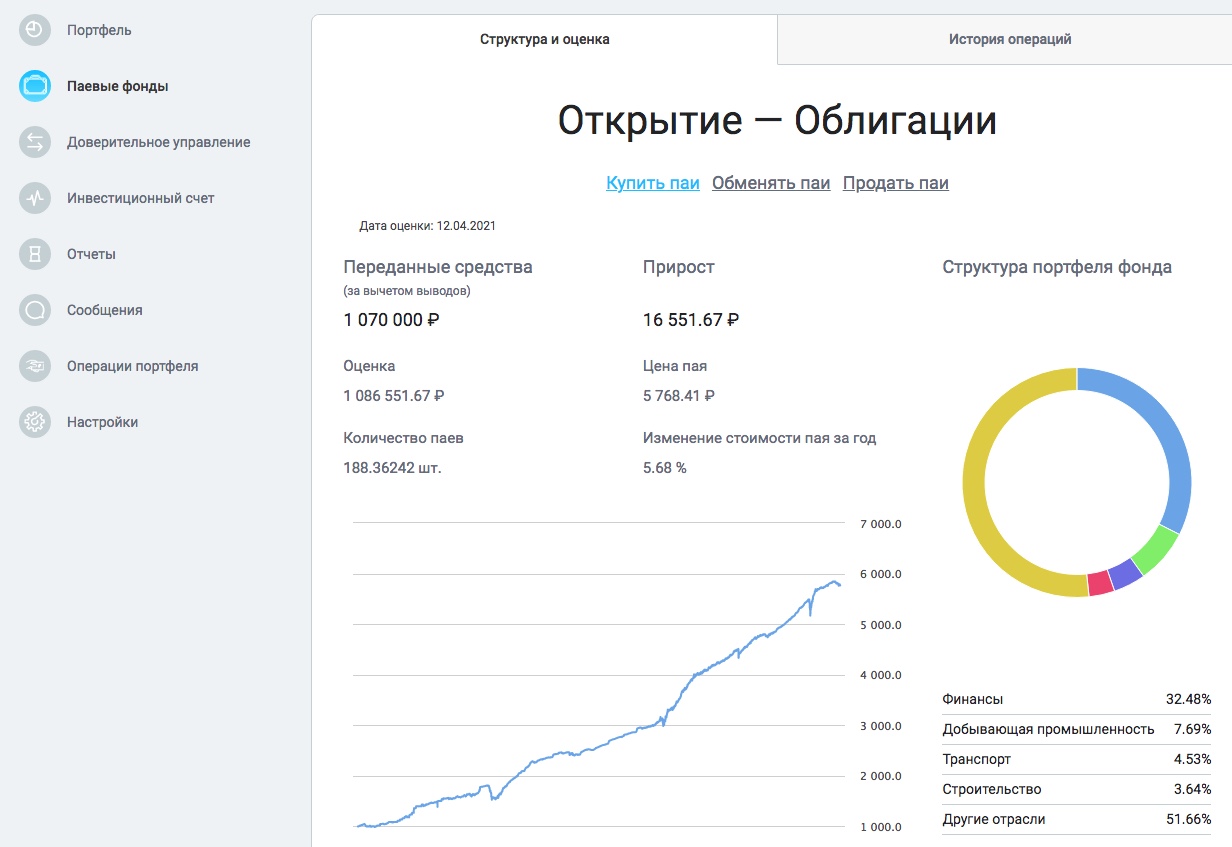Click the Купить паи link

[x=653, y=183]
